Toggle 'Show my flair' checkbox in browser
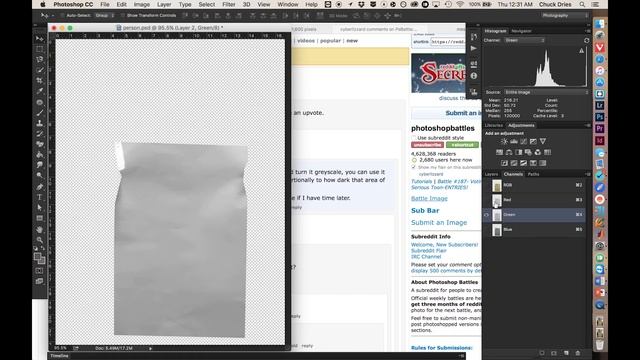The width and height of the screenshot is (640, 360). point(414,167)
